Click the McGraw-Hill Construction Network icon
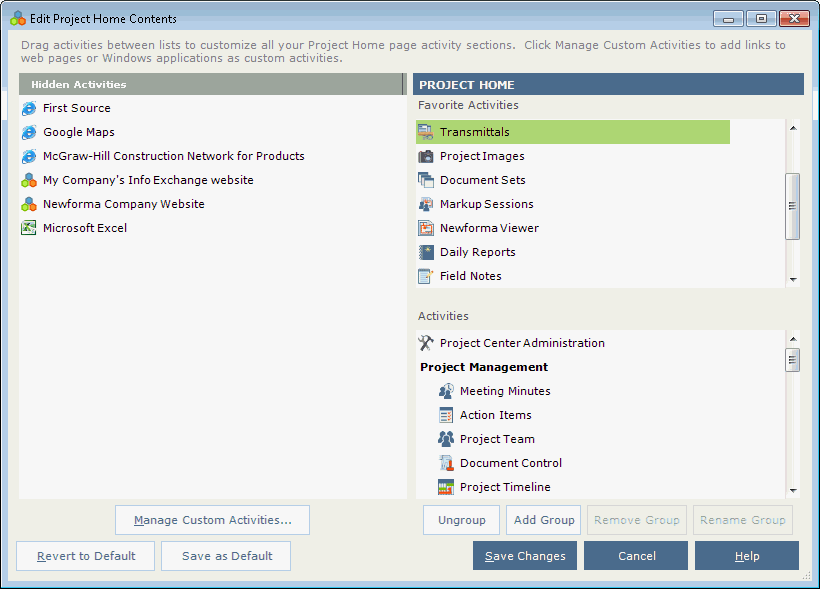Viewport: 820px width, 589px height. [x=29, y=156]
